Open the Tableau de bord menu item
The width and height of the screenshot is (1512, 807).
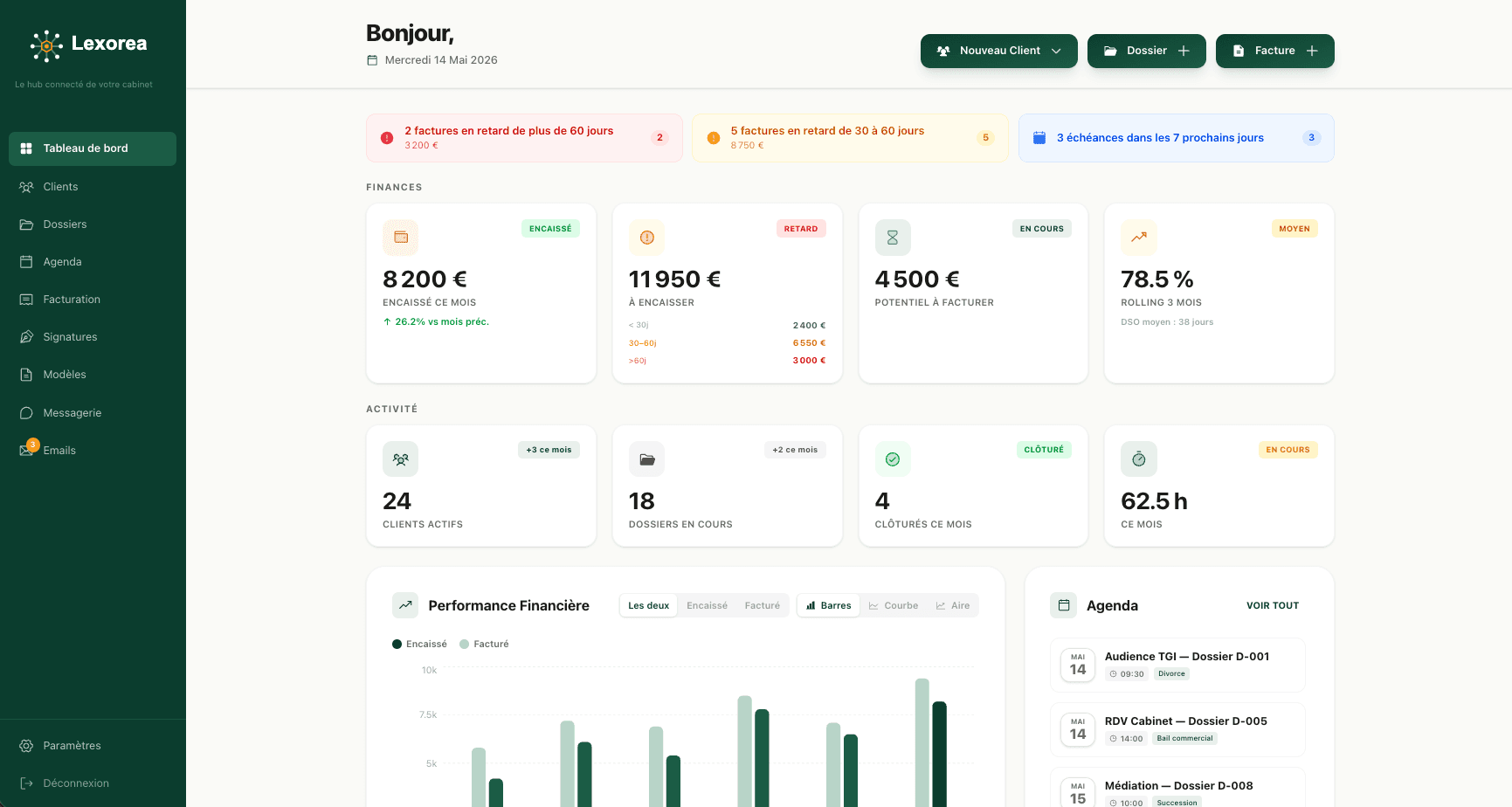[x=93, y=148]
